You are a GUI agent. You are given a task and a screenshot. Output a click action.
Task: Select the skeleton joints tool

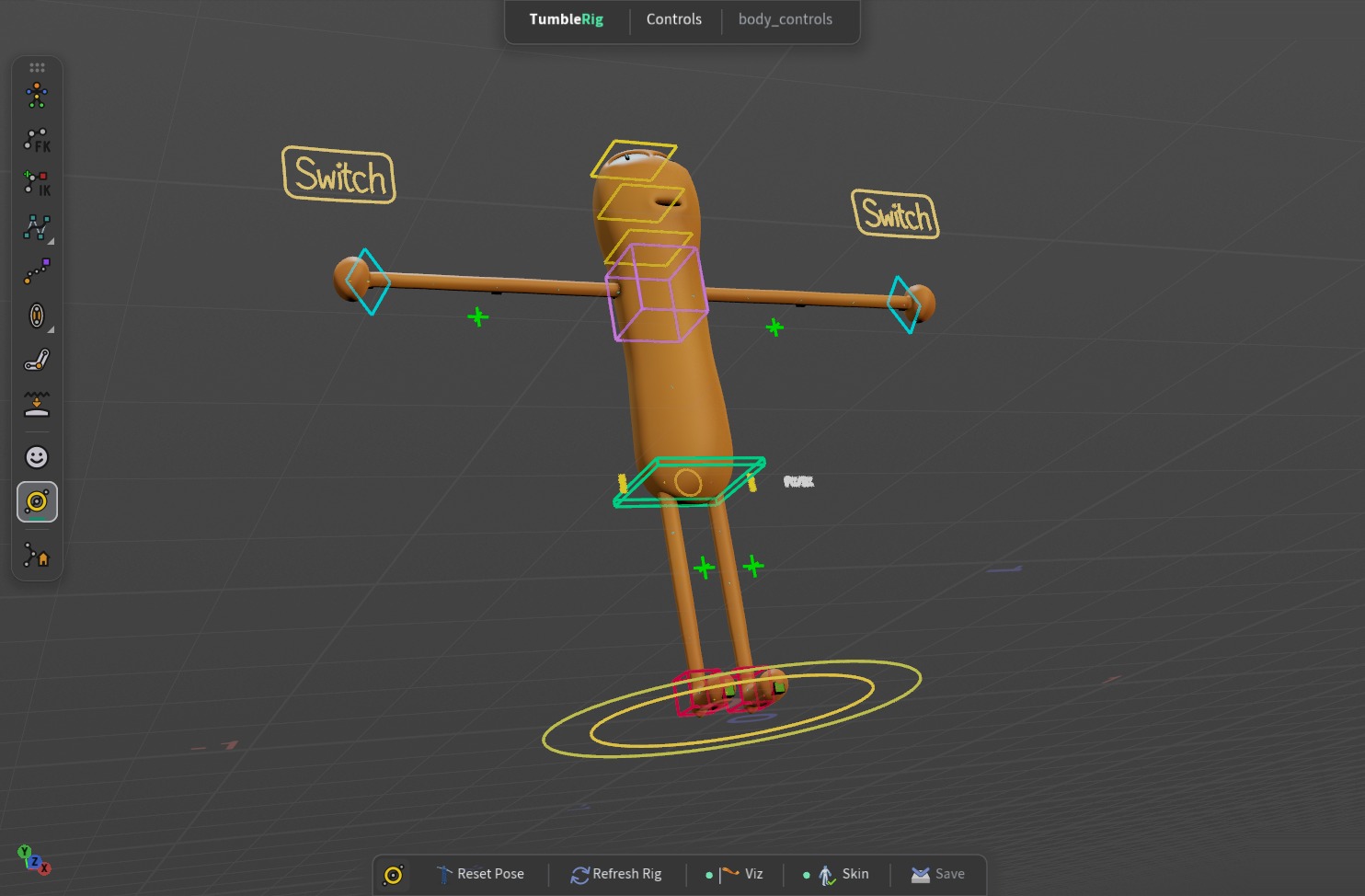point(37,96)
